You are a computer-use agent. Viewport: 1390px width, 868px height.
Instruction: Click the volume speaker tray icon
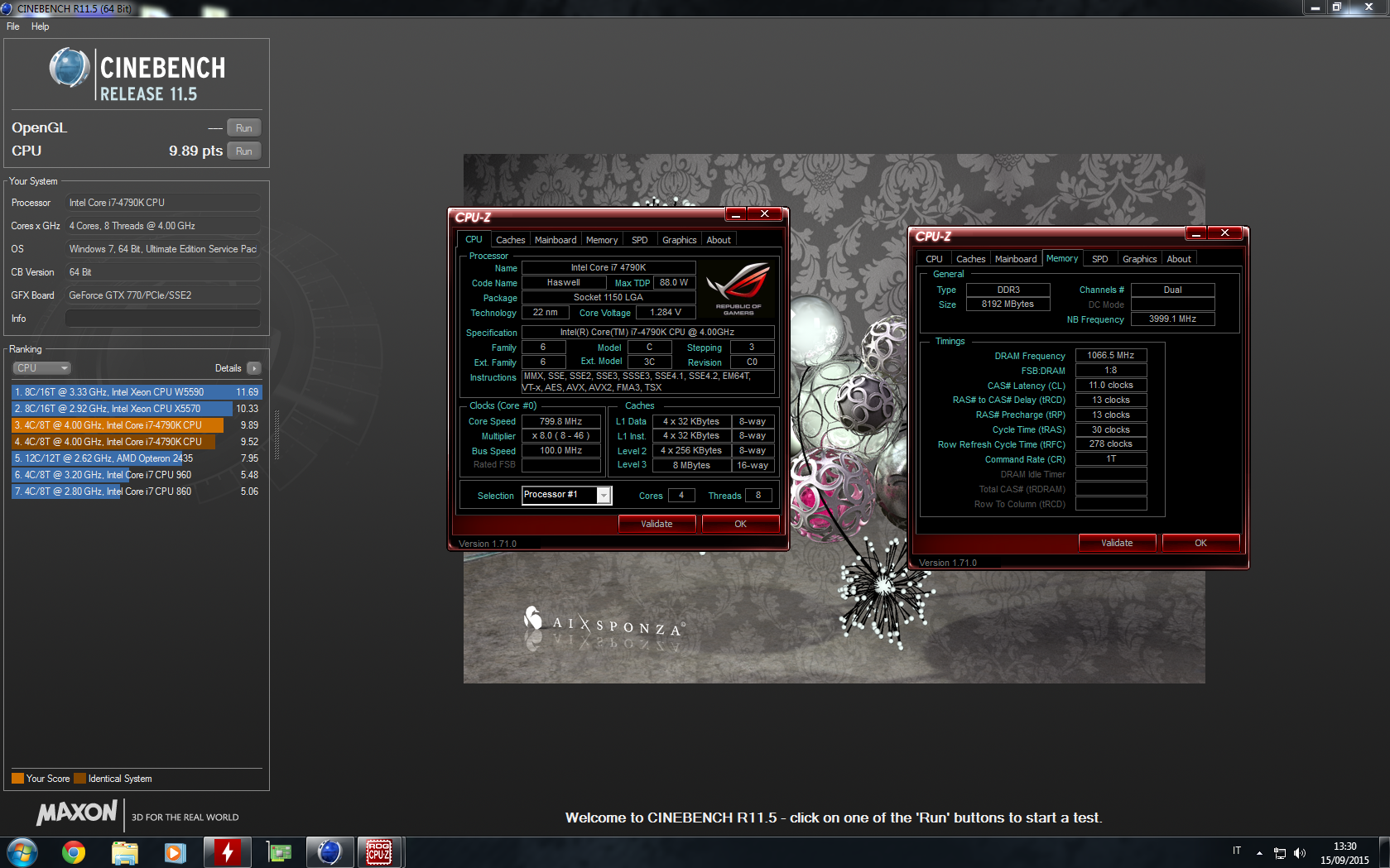pyautogui.click(x=1300, y=853)
